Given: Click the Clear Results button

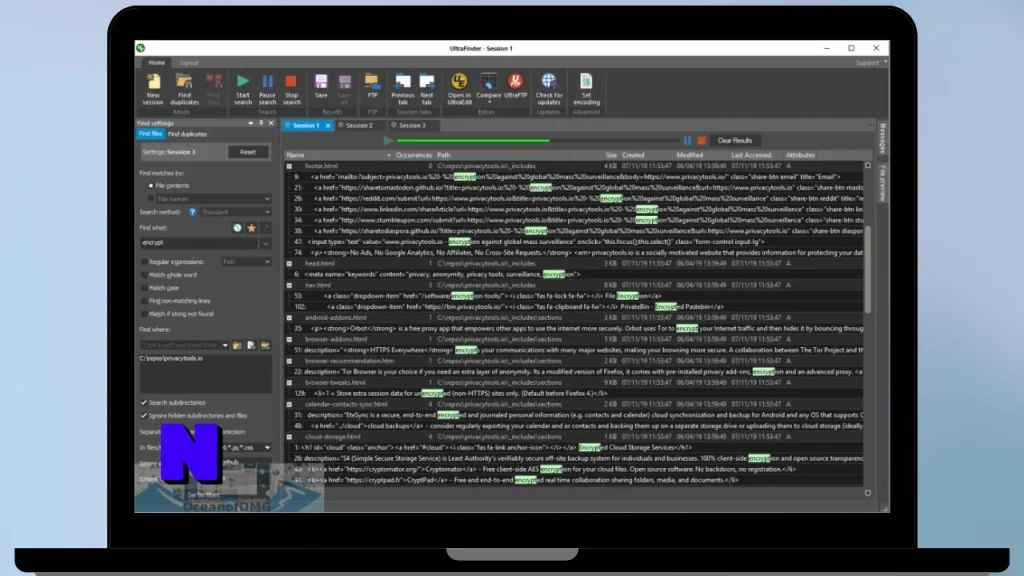Looking at the screenshot, I should 735,140.
